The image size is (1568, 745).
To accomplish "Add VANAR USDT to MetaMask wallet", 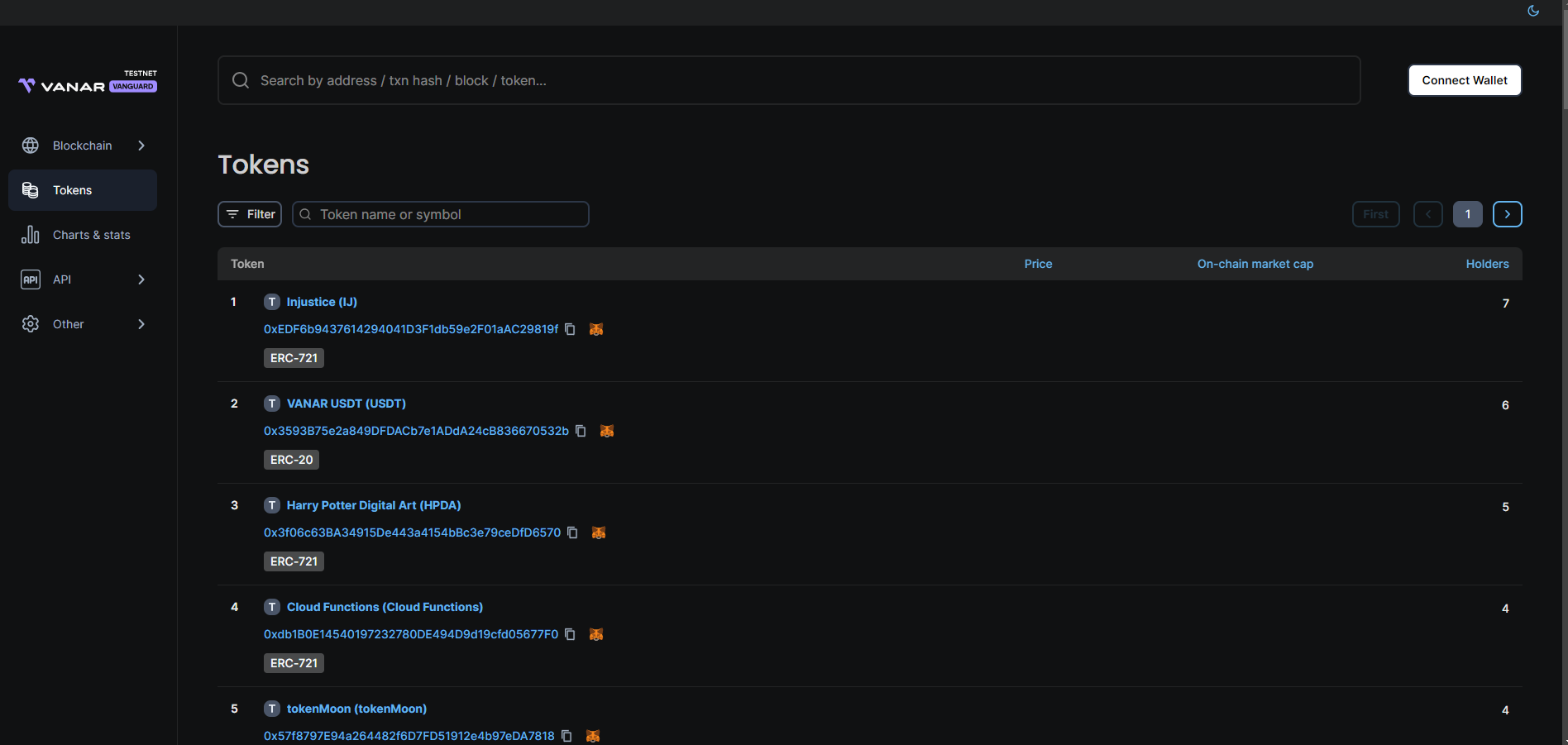I will tap(607, 431).
